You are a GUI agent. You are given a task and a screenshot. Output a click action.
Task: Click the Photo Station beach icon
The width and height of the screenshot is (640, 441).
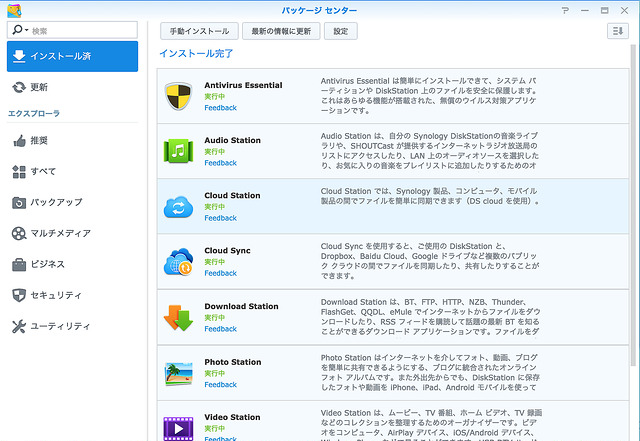178,374
